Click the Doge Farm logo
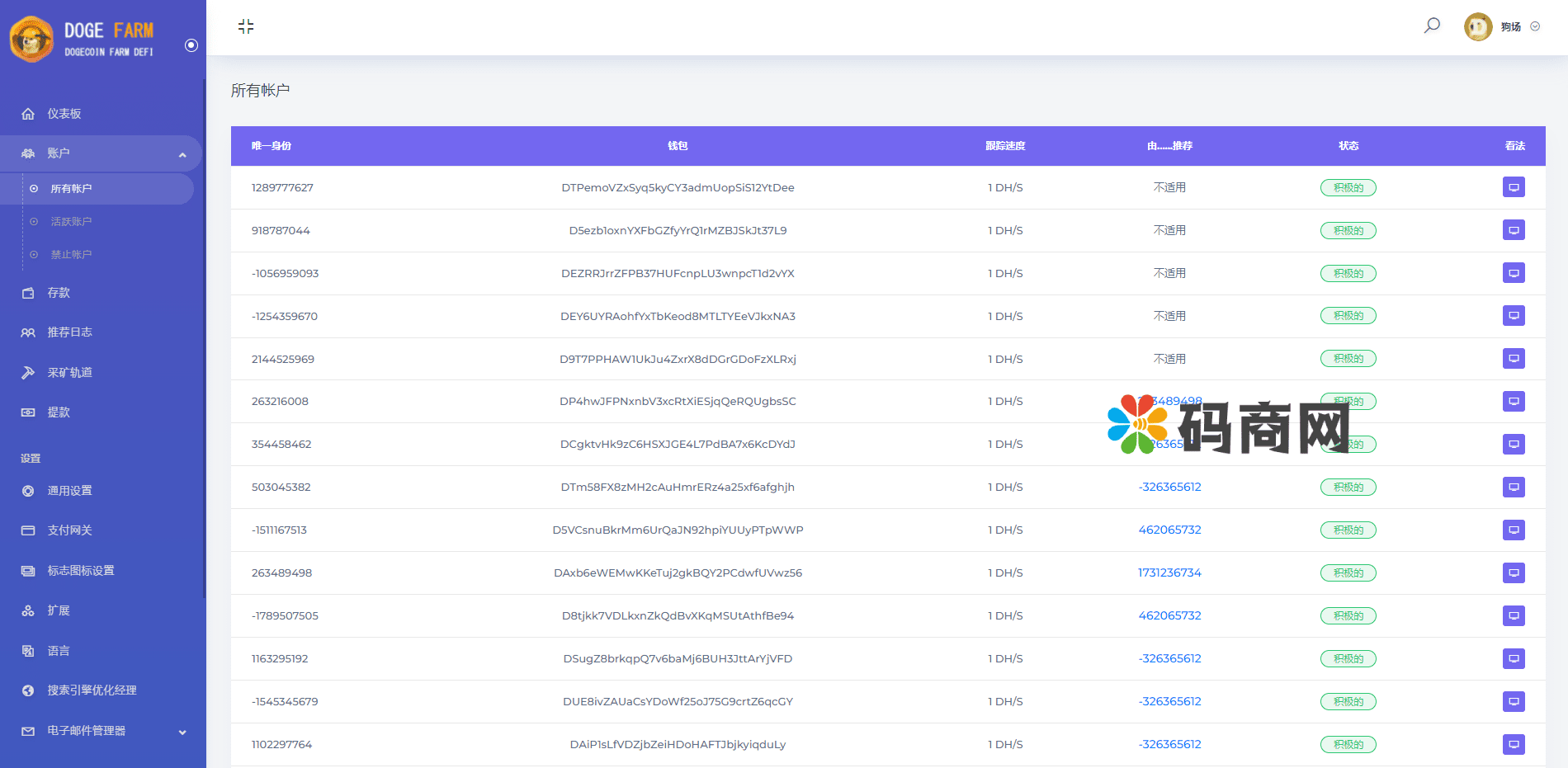 [83, 39]
